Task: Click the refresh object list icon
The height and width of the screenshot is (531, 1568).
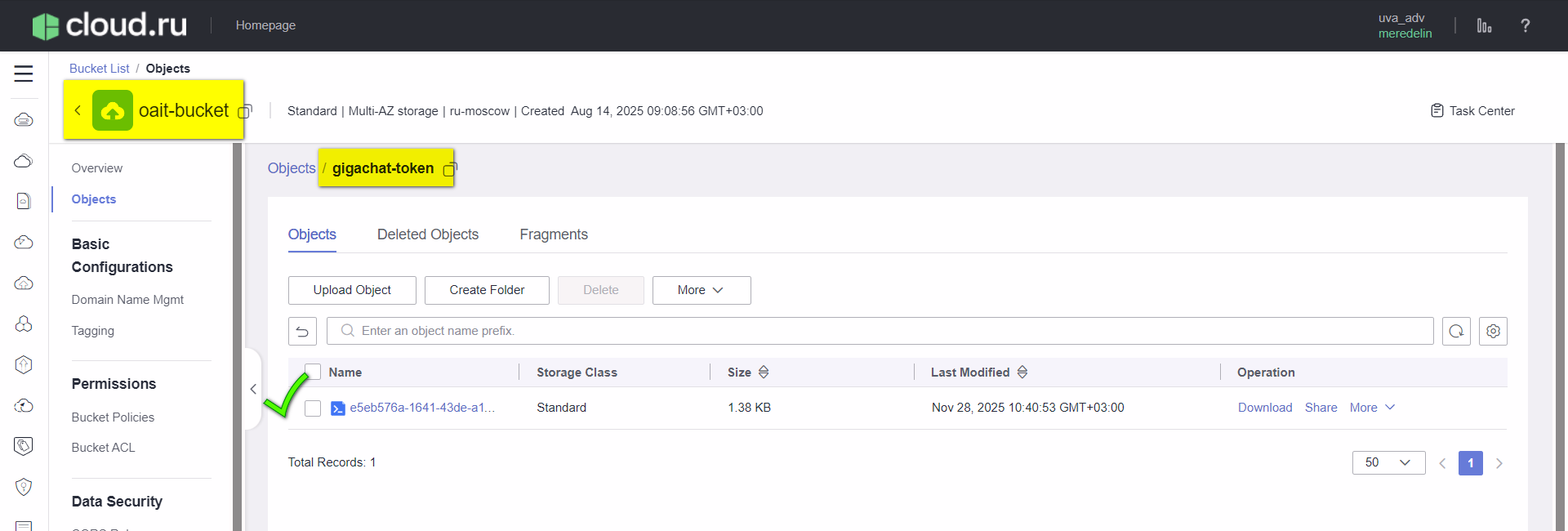Action: (x=1456, y=331)
